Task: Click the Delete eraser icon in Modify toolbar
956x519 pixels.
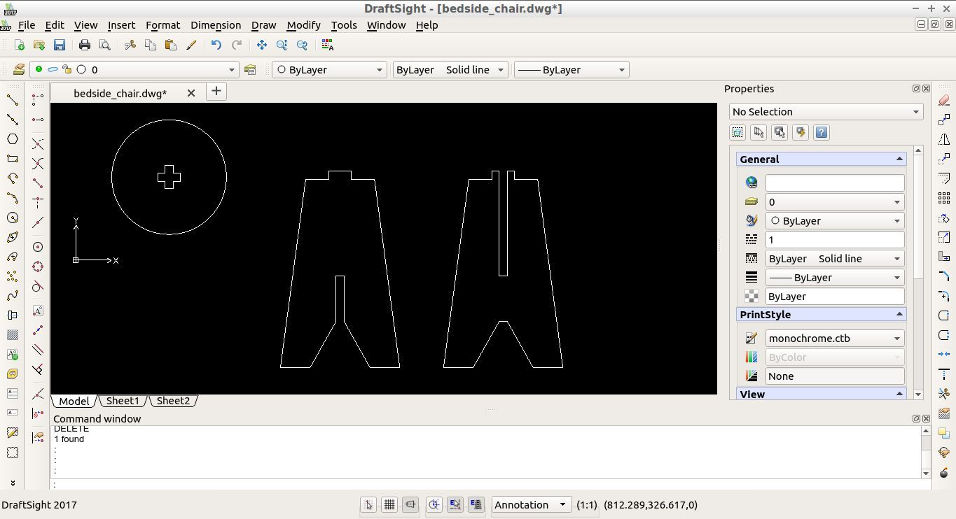Action: 944,99
